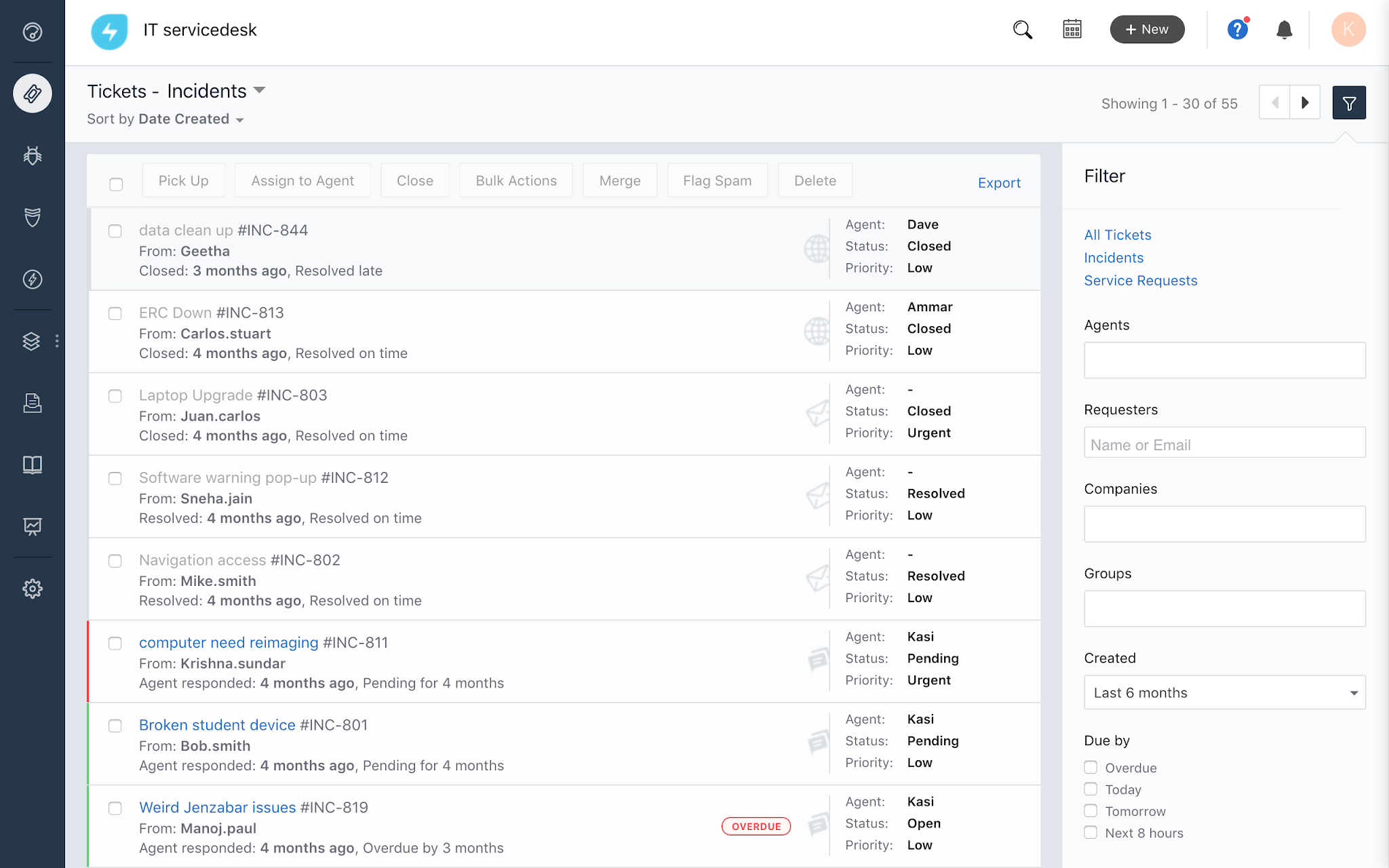Open the Contracts stamp icon in sidebar
This screenshot has height=868, width=1389.
coord(32,403)
